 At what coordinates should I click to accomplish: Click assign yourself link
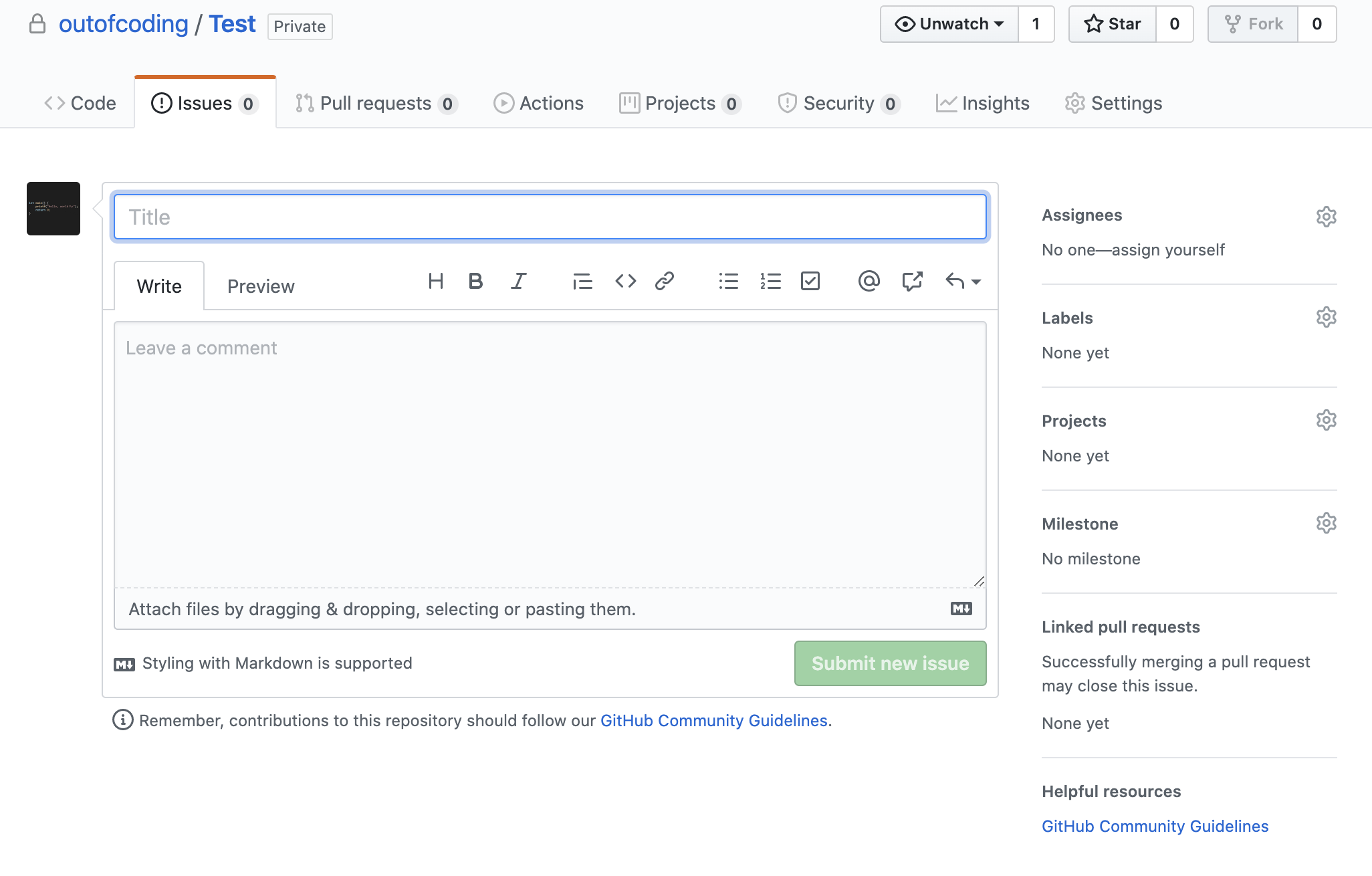[x=1167, y=250]
